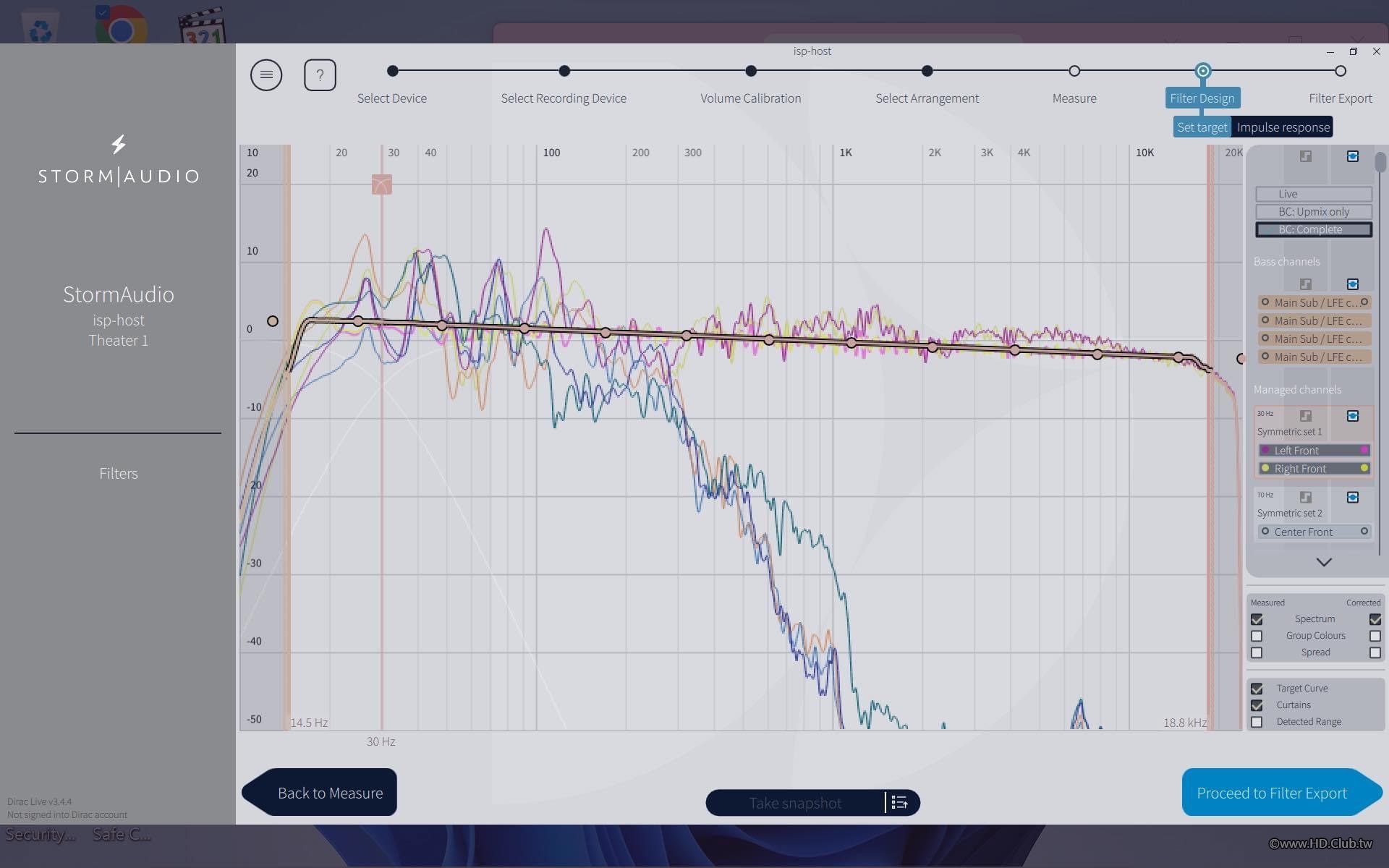The image size is (1389, 868).
Task: Go to the Select Recording Device step
Action: coord(564,71)
